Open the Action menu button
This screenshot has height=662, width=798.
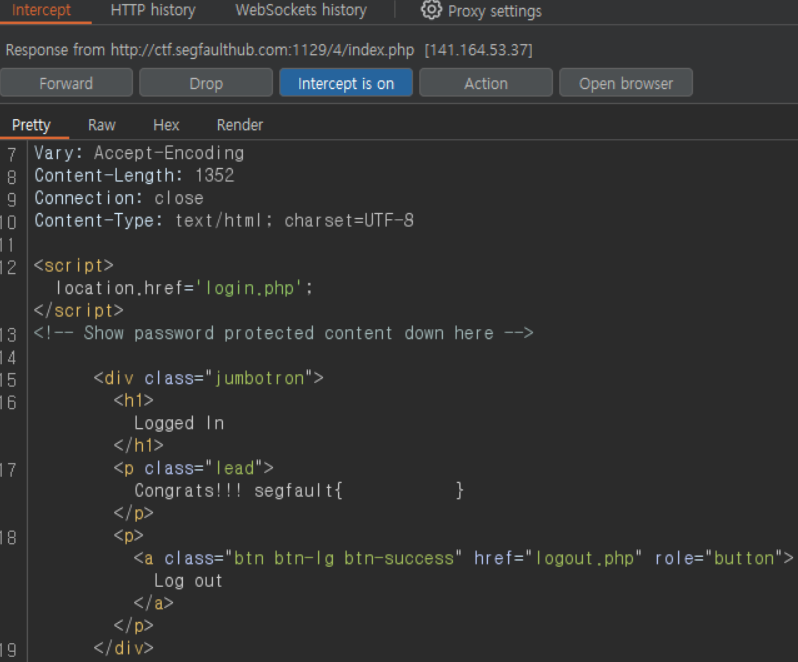[486, 83]
